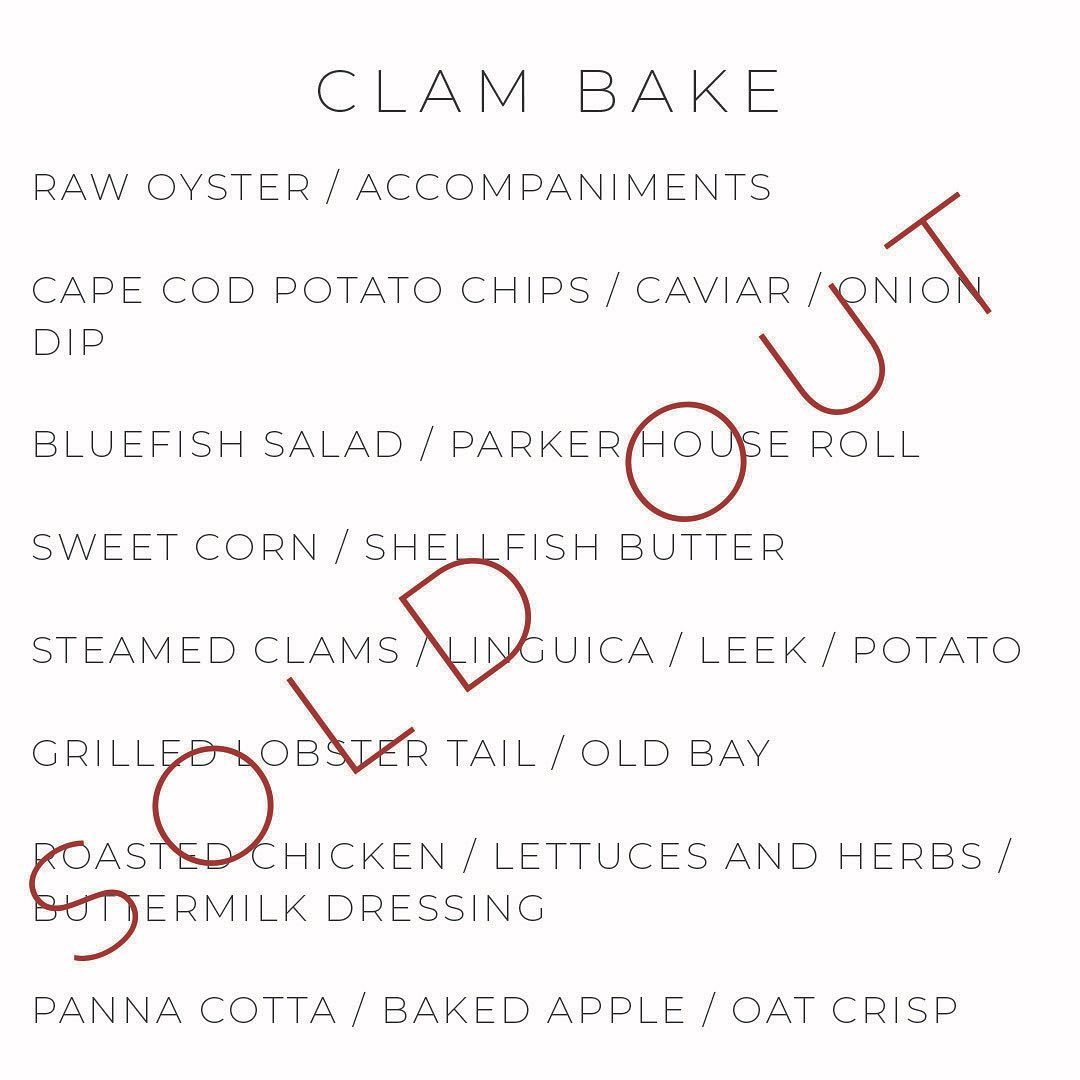Screen dimensions: 1080x1080
Task: Click the word ACCOMPANIMENTS
Action: click(x=564, y=188)
